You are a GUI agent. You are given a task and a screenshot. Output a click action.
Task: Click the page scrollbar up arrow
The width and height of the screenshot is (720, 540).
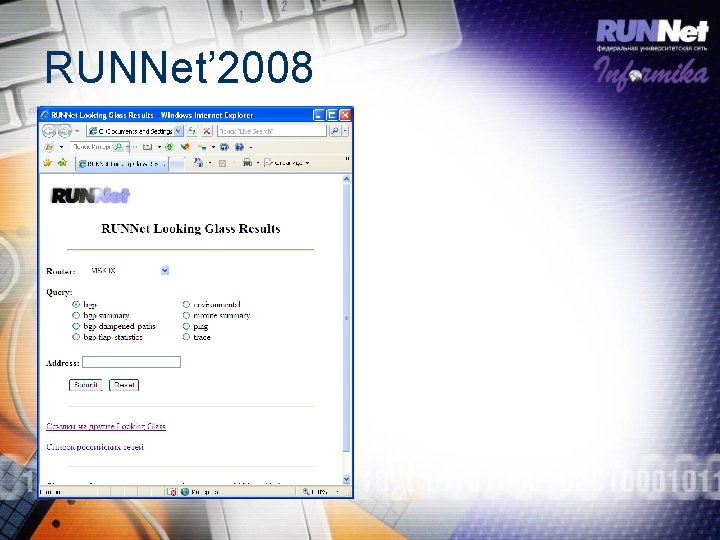(347, 179)
